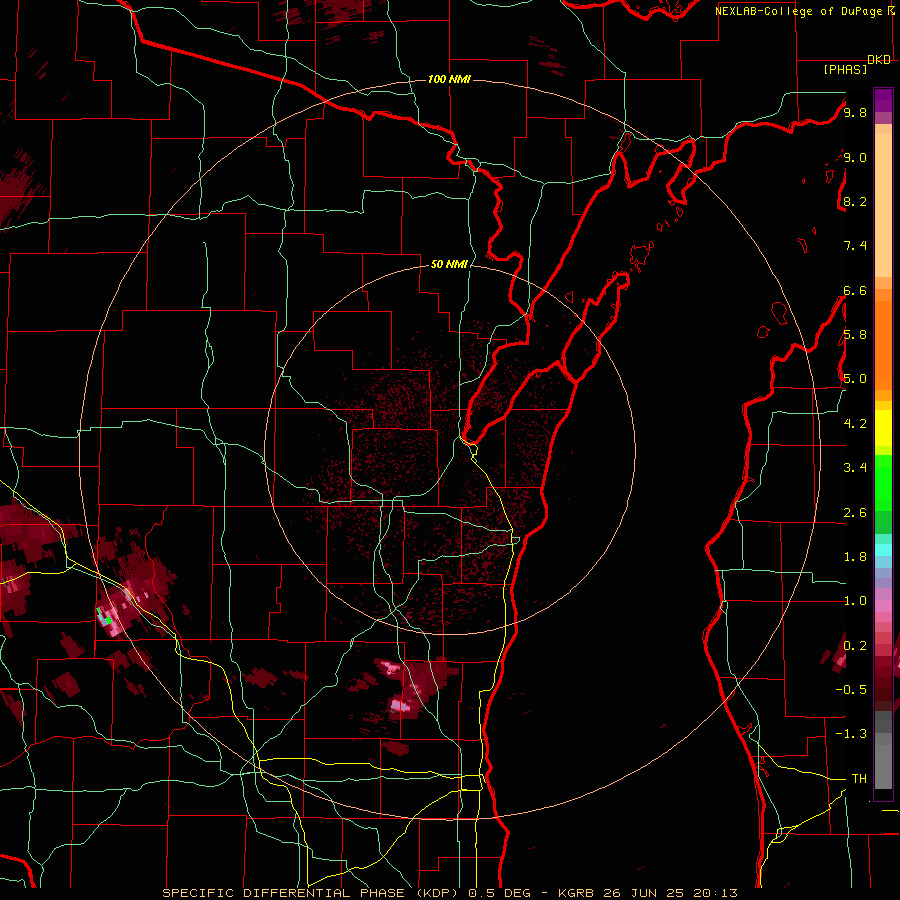Click the DKD text near the legend
This screenshot has height=900, width=900.
coord(878,60)
